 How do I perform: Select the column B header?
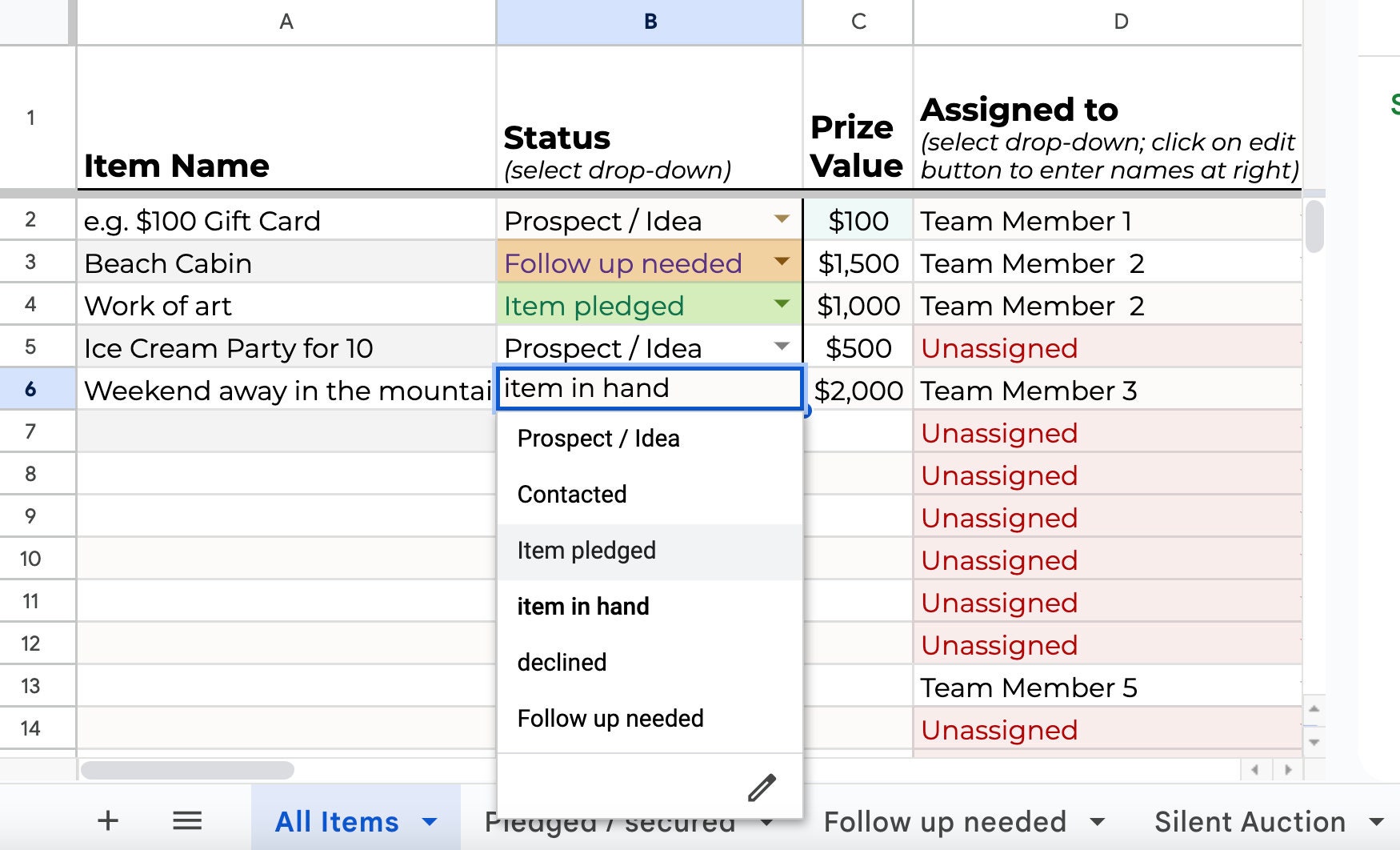[x=648, y=22]
